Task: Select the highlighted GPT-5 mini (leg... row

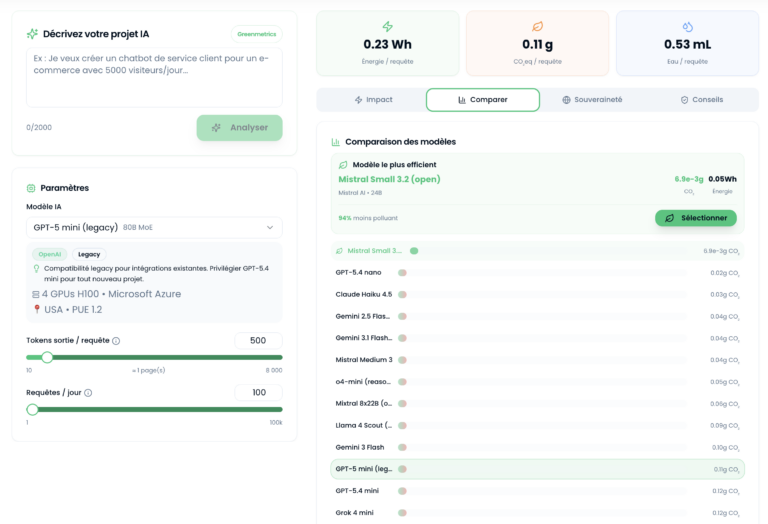Action: point(537,469)
